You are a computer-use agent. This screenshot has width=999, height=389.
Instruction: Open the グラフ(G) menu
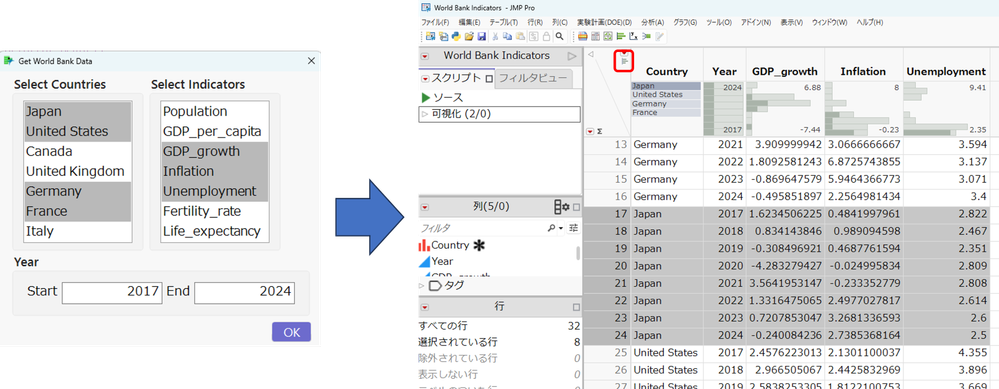[x=686, y=22]
